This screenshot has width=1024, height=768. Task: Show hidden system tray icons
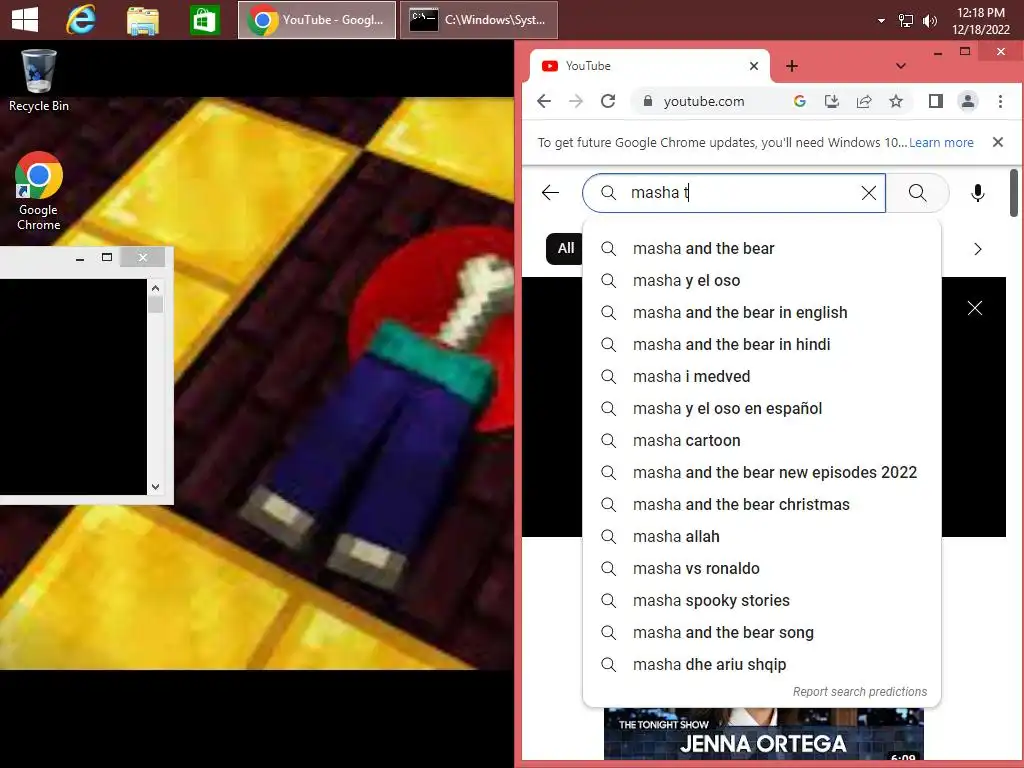point(881,20)
